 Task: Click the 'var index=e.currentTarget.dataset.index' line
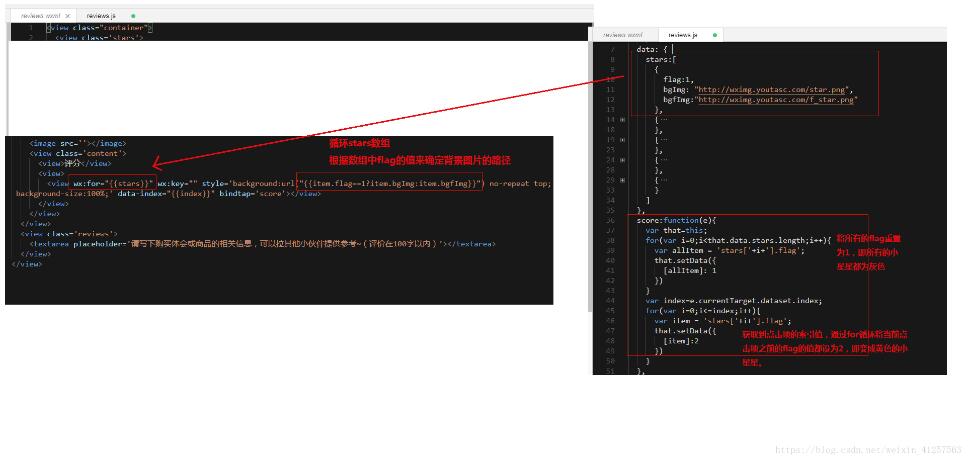733,301
